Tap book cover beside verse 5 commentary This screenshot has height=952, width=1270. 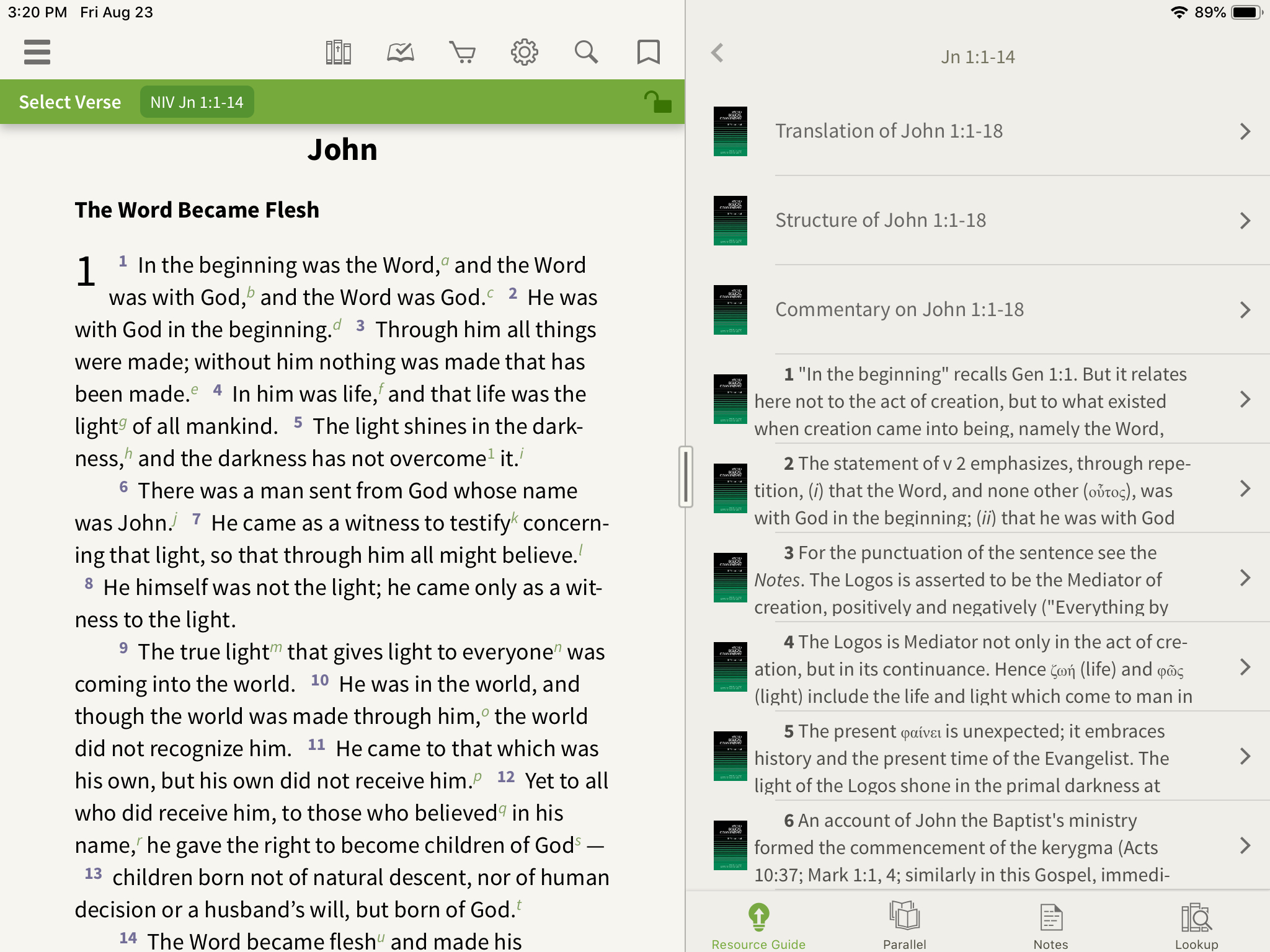click(730, 756)
